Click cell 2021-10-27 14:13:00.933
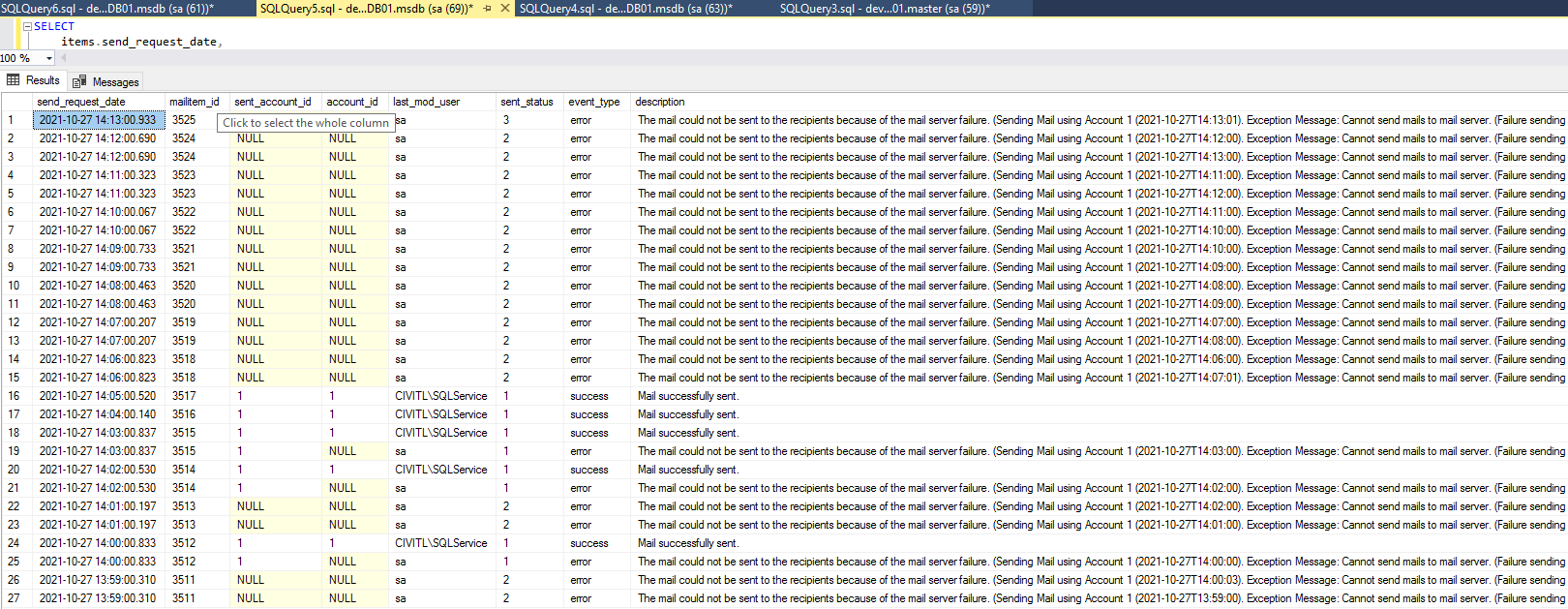 pyautogui.click(x=99, y=120)
